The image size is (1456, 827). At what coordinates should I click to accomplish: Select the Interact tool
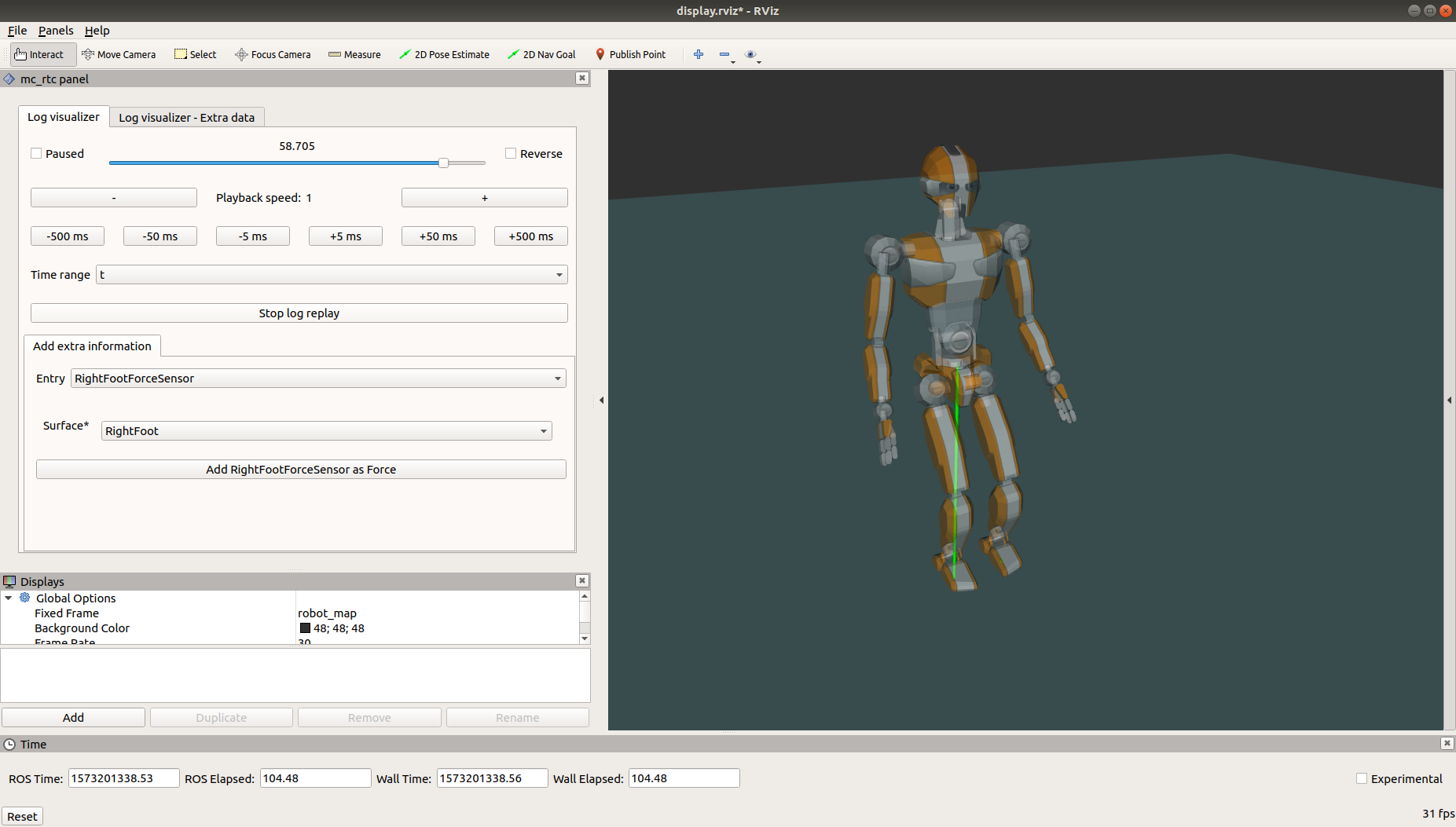(39, 54)
